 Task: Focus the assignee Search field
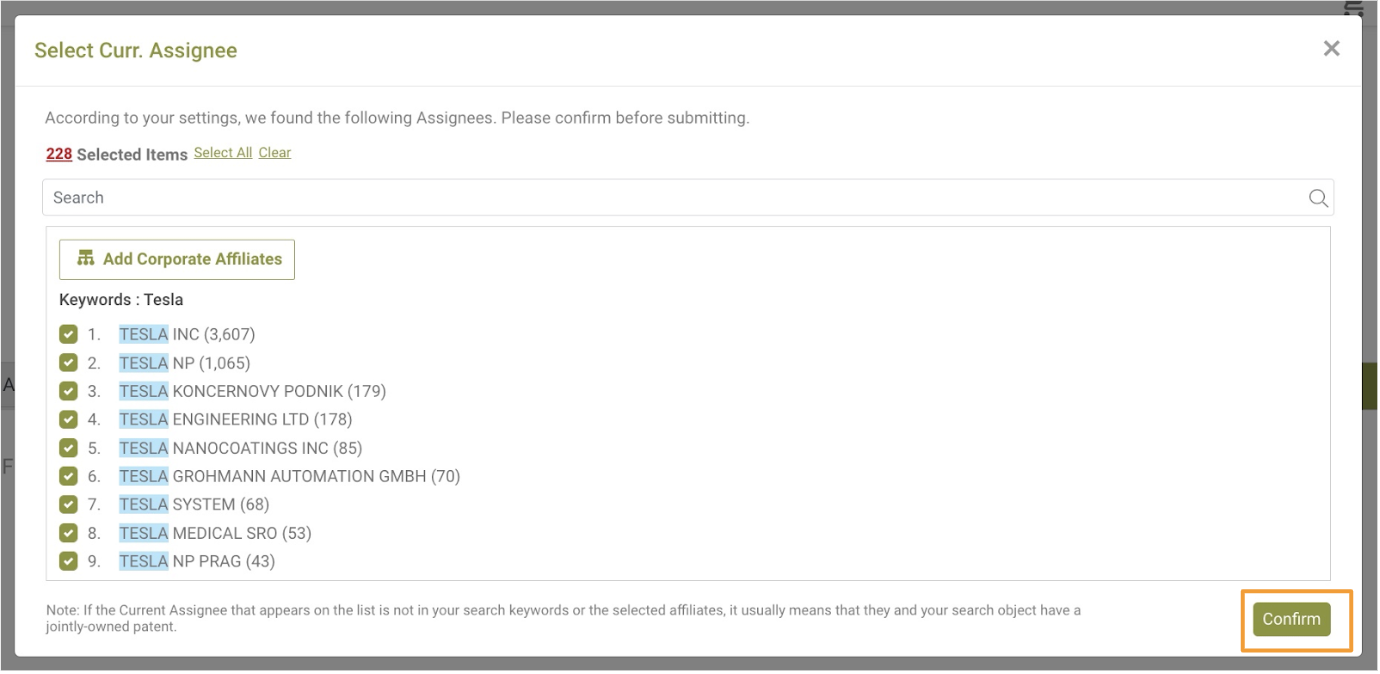point(688,198)
